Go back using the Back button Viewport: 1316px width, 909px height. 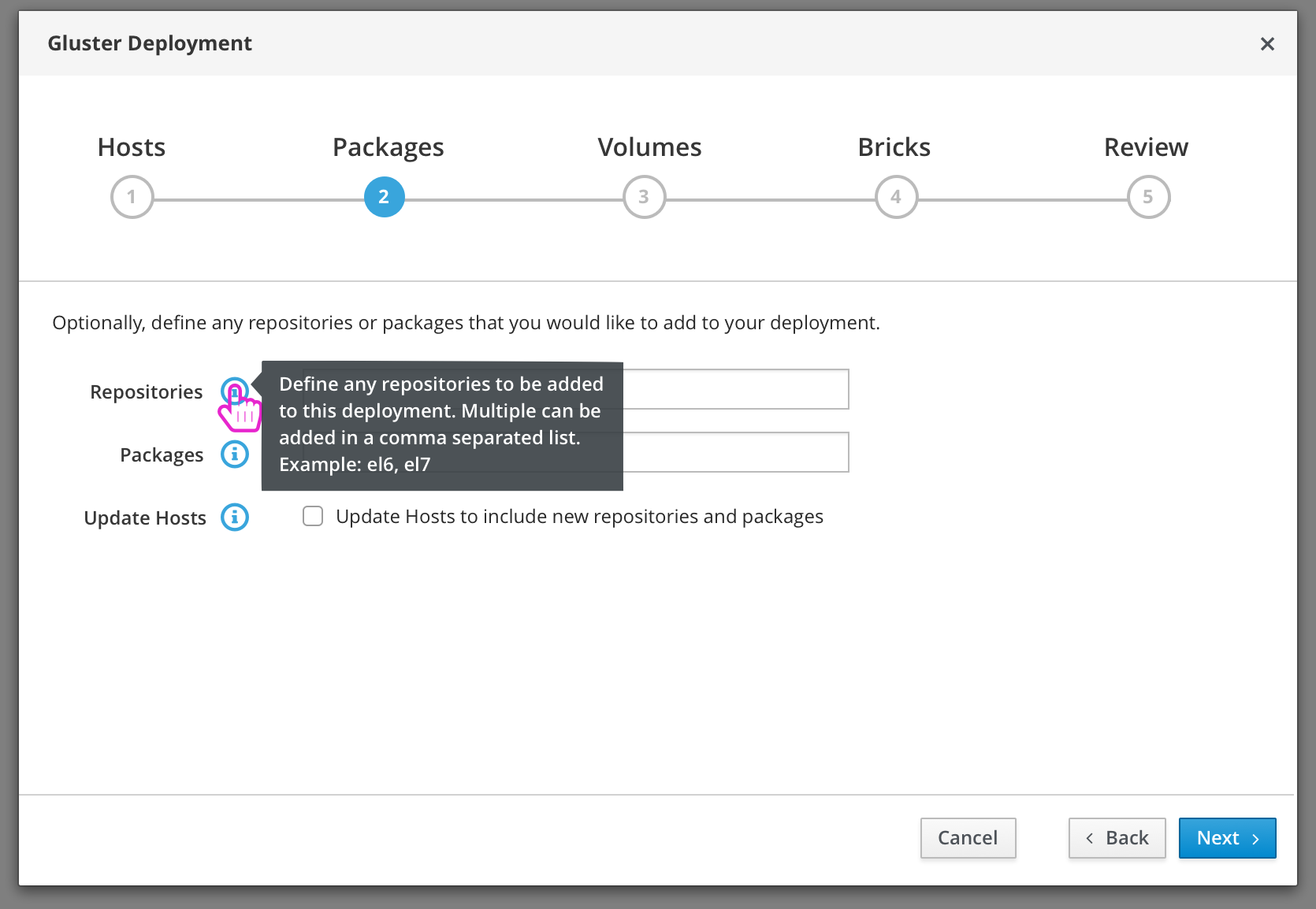(1117, 838)
